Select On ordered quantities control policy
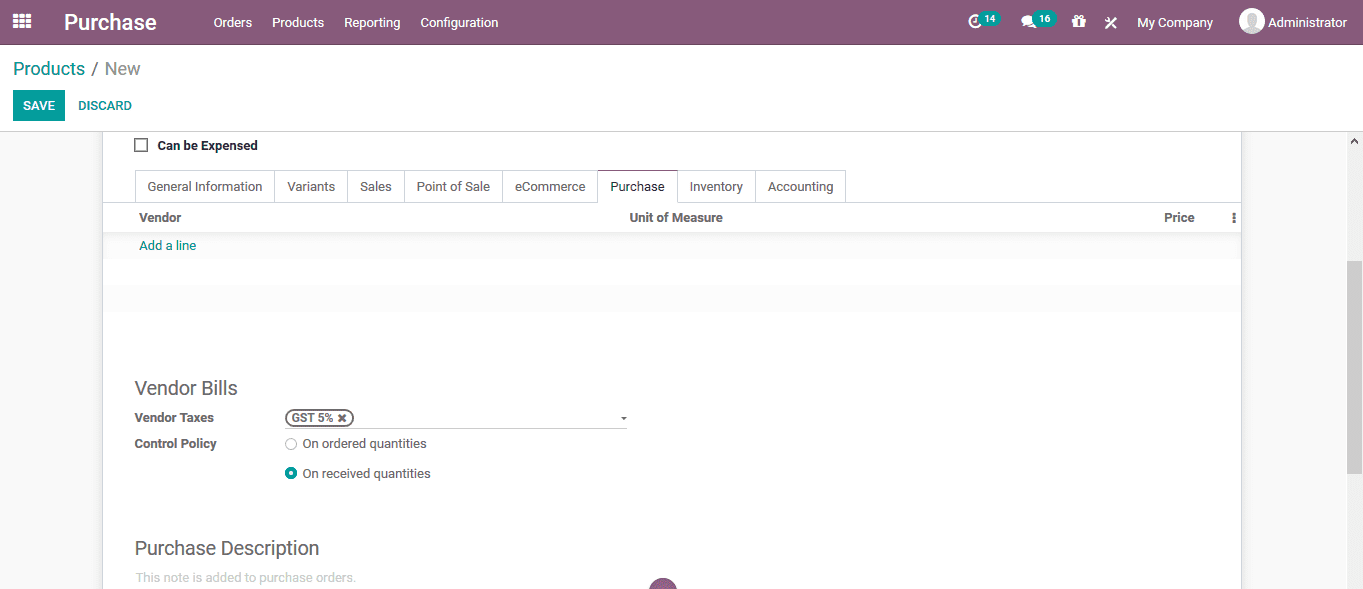This screenshot has width=1363, height=589. pyautogui.click(x=291, y=443)
